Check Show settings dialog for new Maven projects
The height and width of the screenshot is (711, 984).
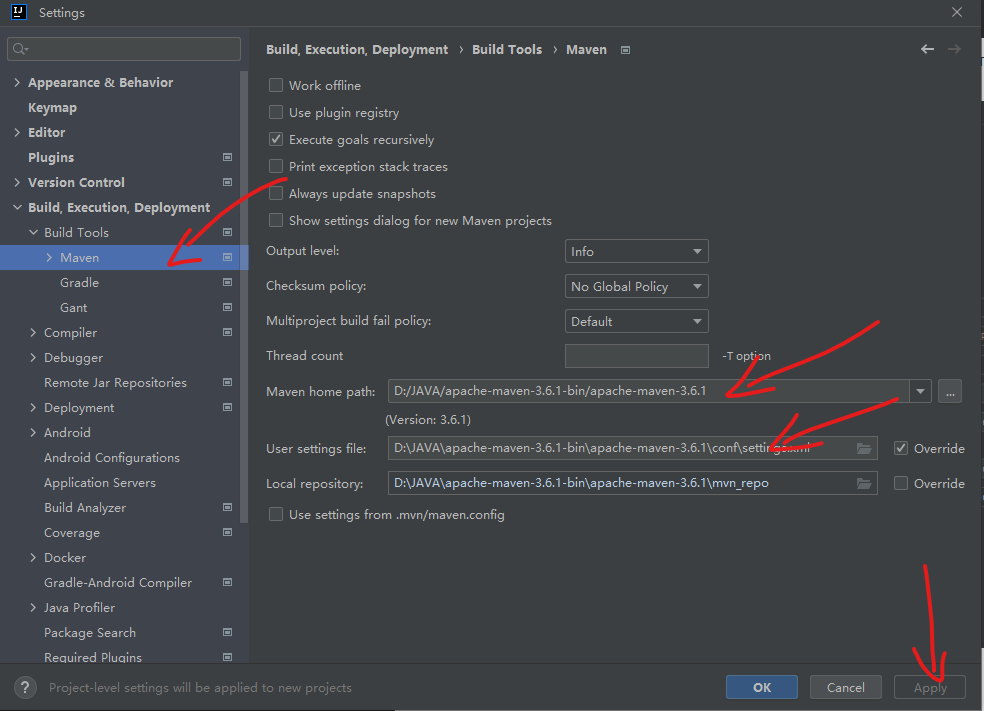[x=275, y=220]
